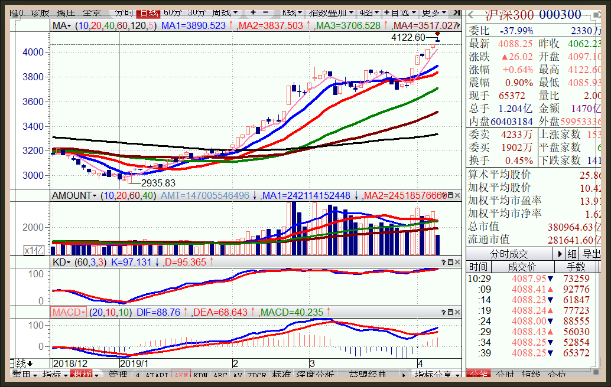
Task: Click the K=97.131 value
Action: (x=131, y=262)
